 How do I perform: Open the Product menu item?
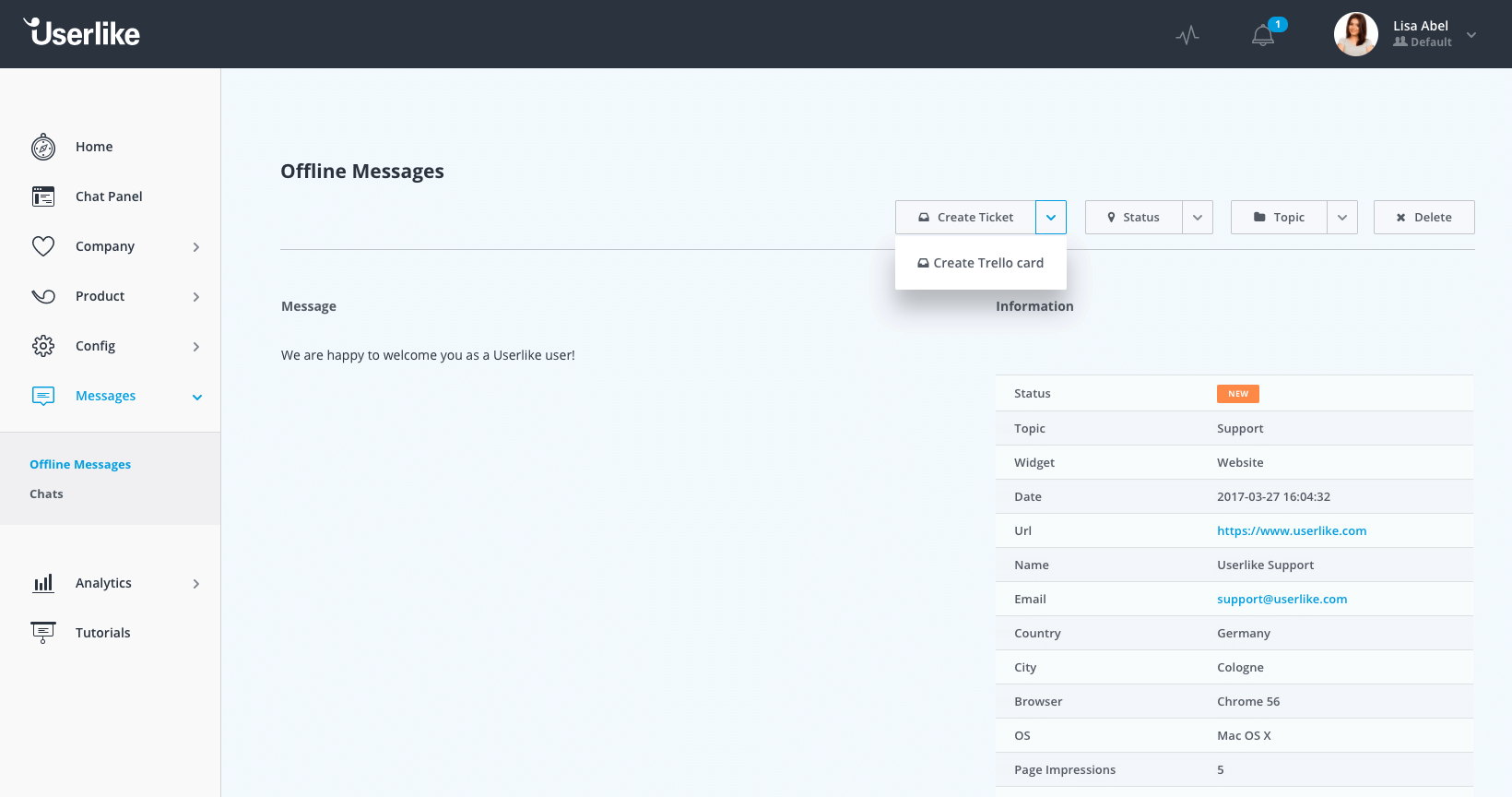100,296
